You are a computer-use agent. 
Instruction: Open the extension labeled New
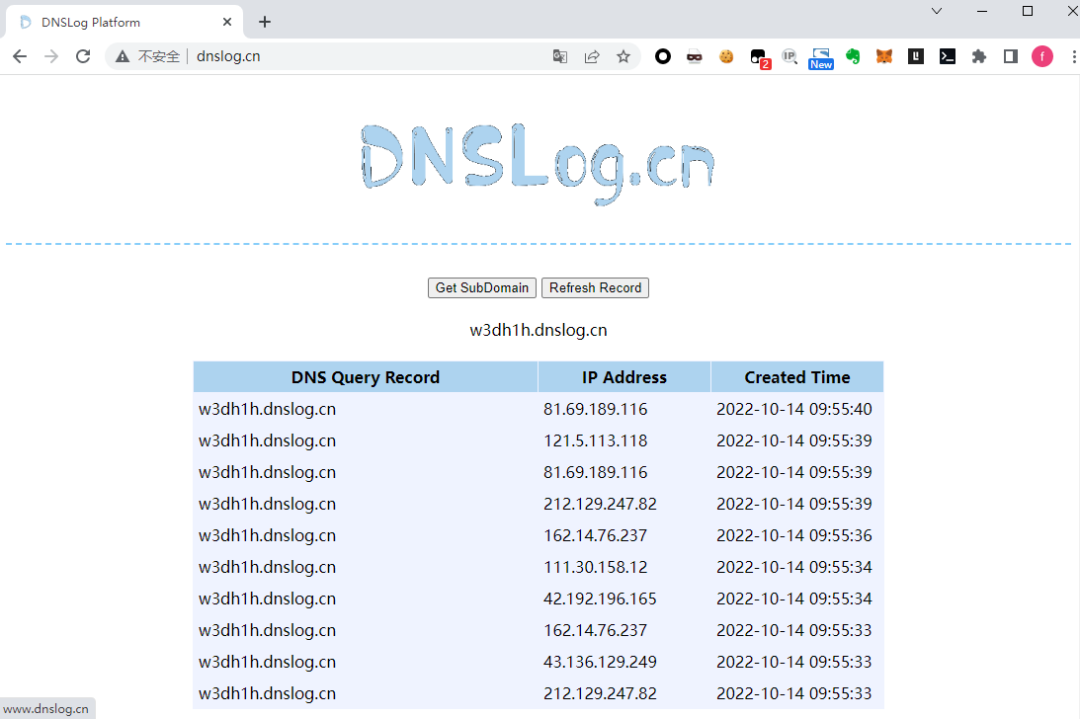tap(821, 58)
